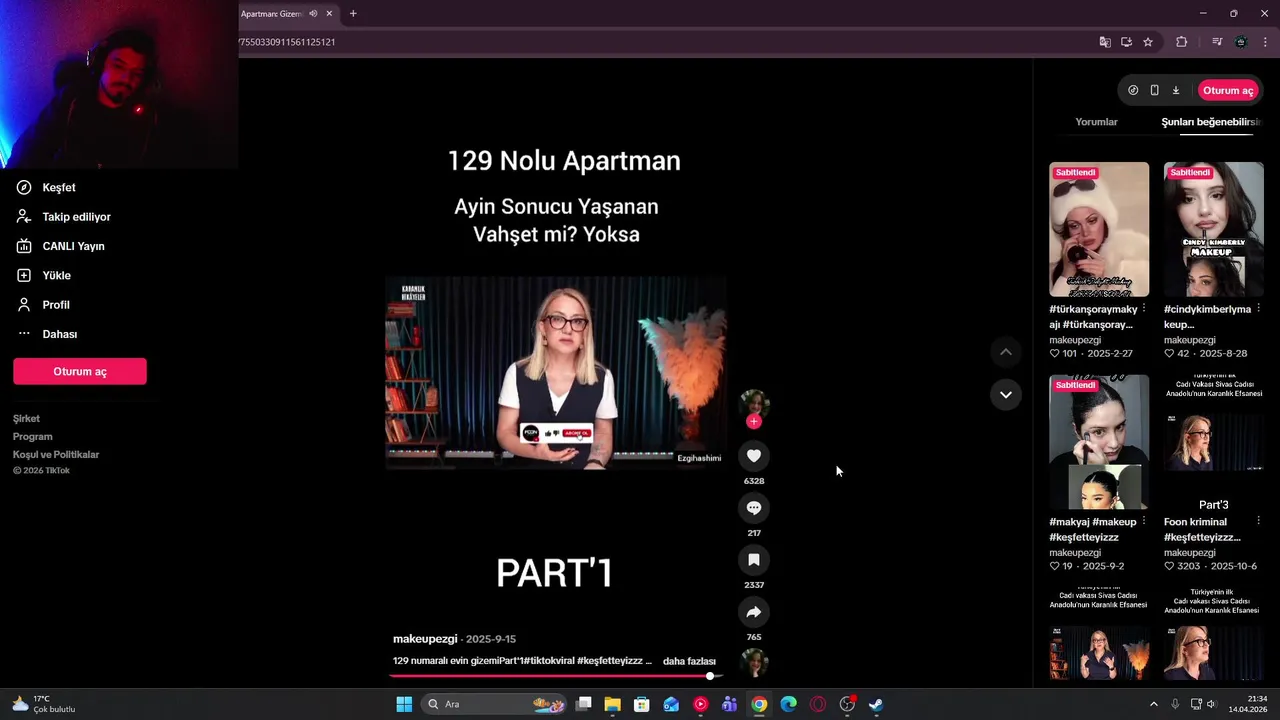Follow creator with the red plus badge
Screen dimensions: 1280x720
[754, 421]
